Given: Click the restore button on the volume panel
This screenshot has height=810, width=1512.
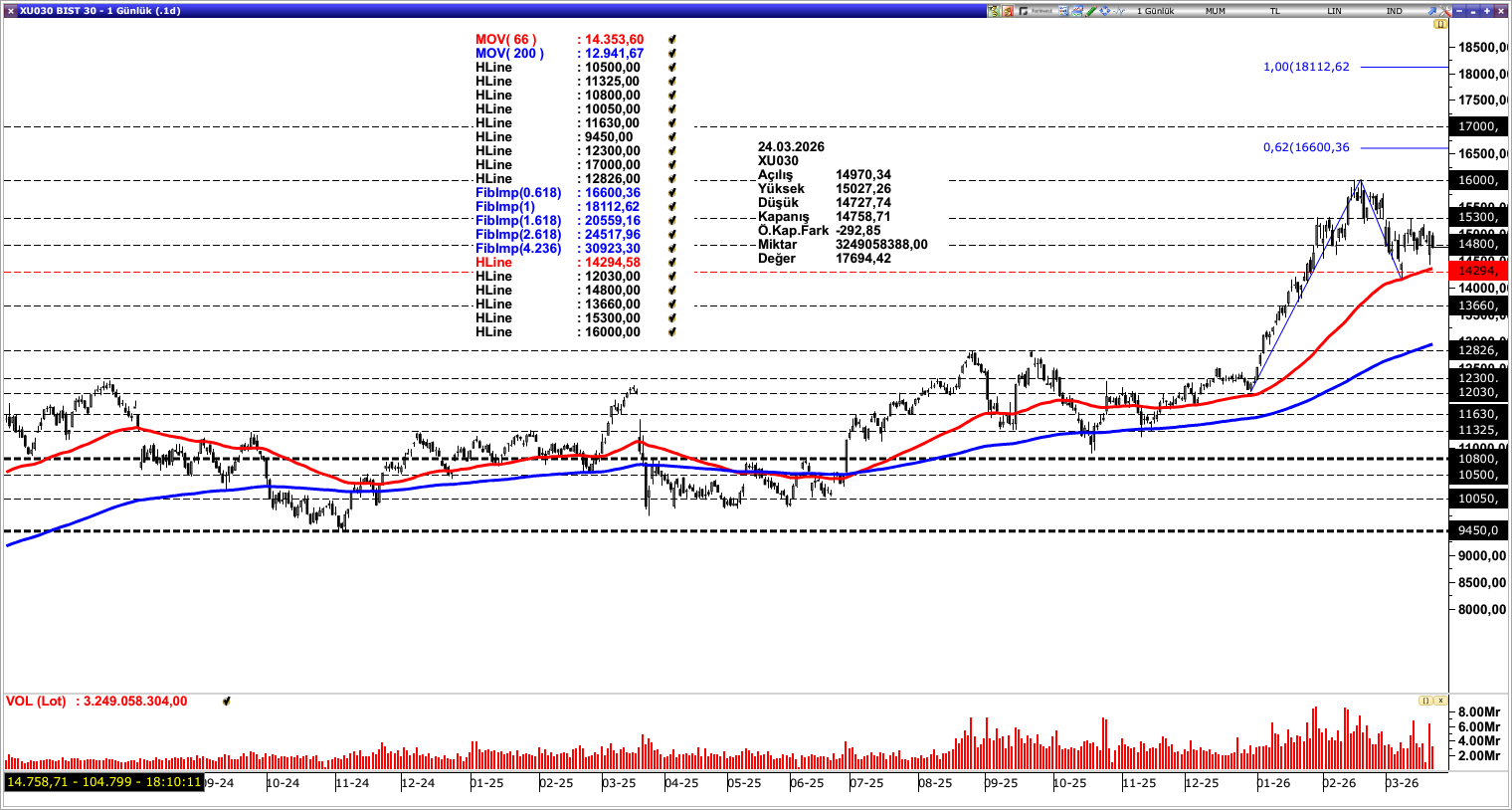Looking at the screenshot, I should [x=1425, y=701].
